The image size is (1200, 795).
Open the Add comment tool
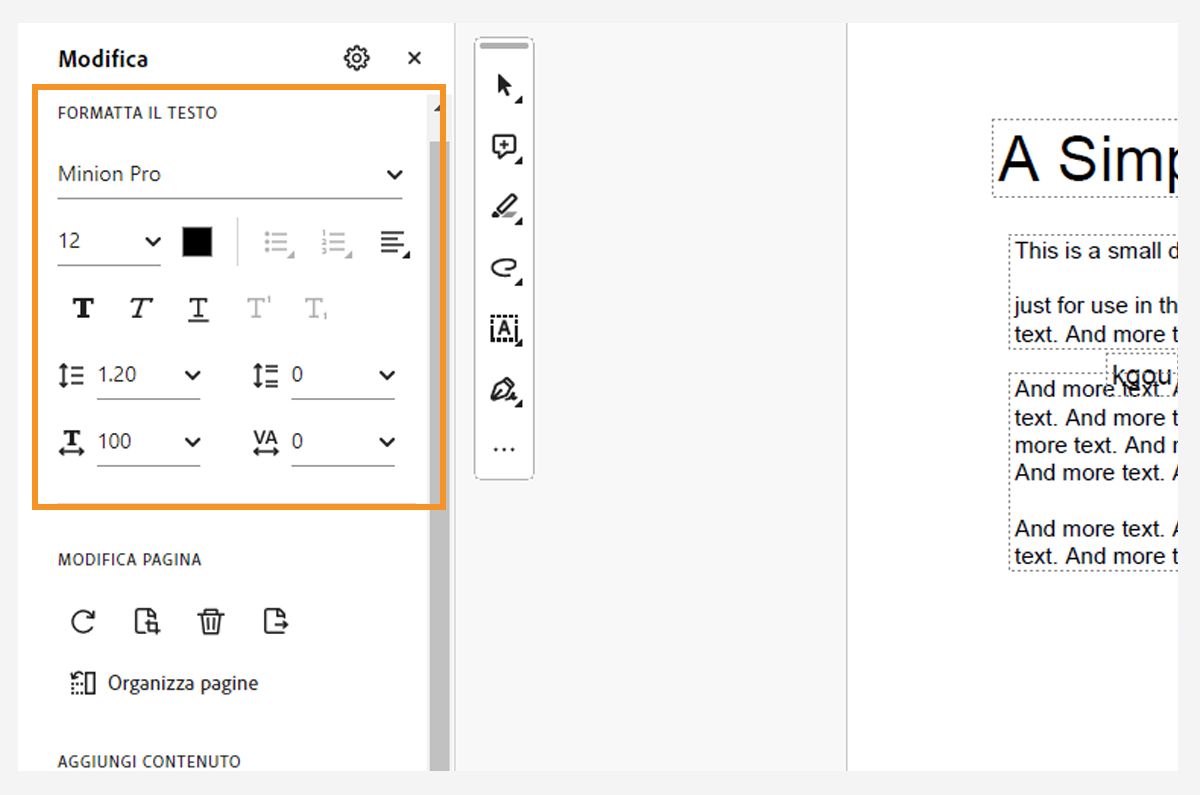(504, 147)
